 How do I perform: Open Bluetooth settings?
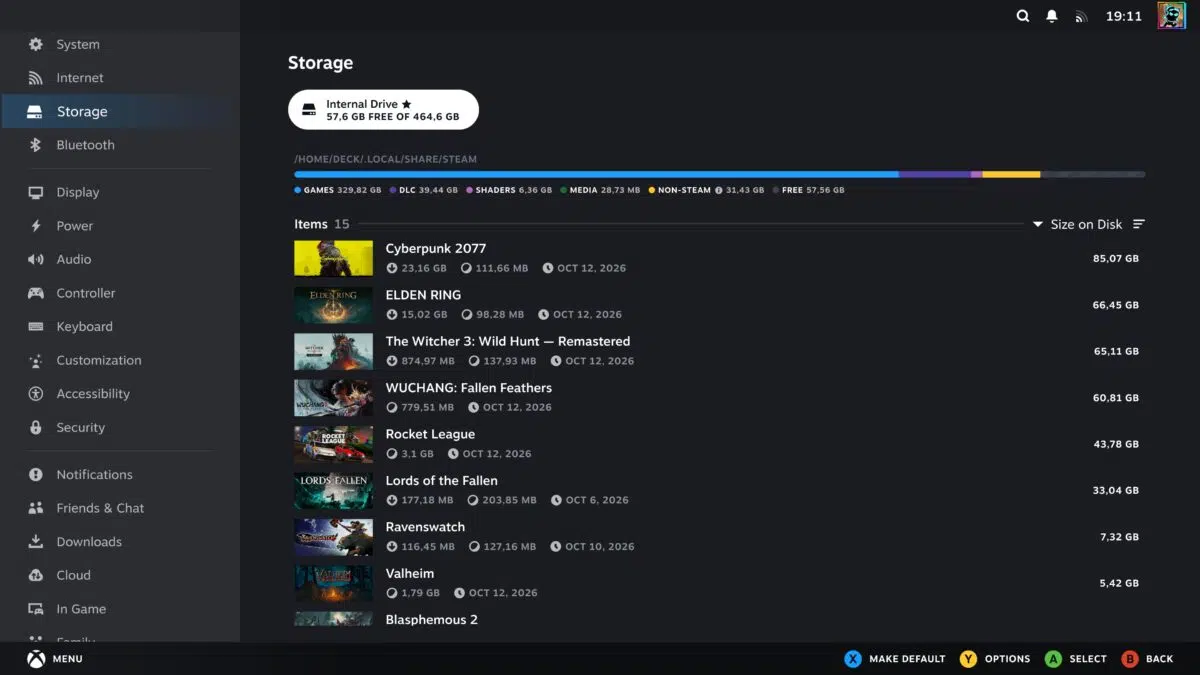(120, 145)
